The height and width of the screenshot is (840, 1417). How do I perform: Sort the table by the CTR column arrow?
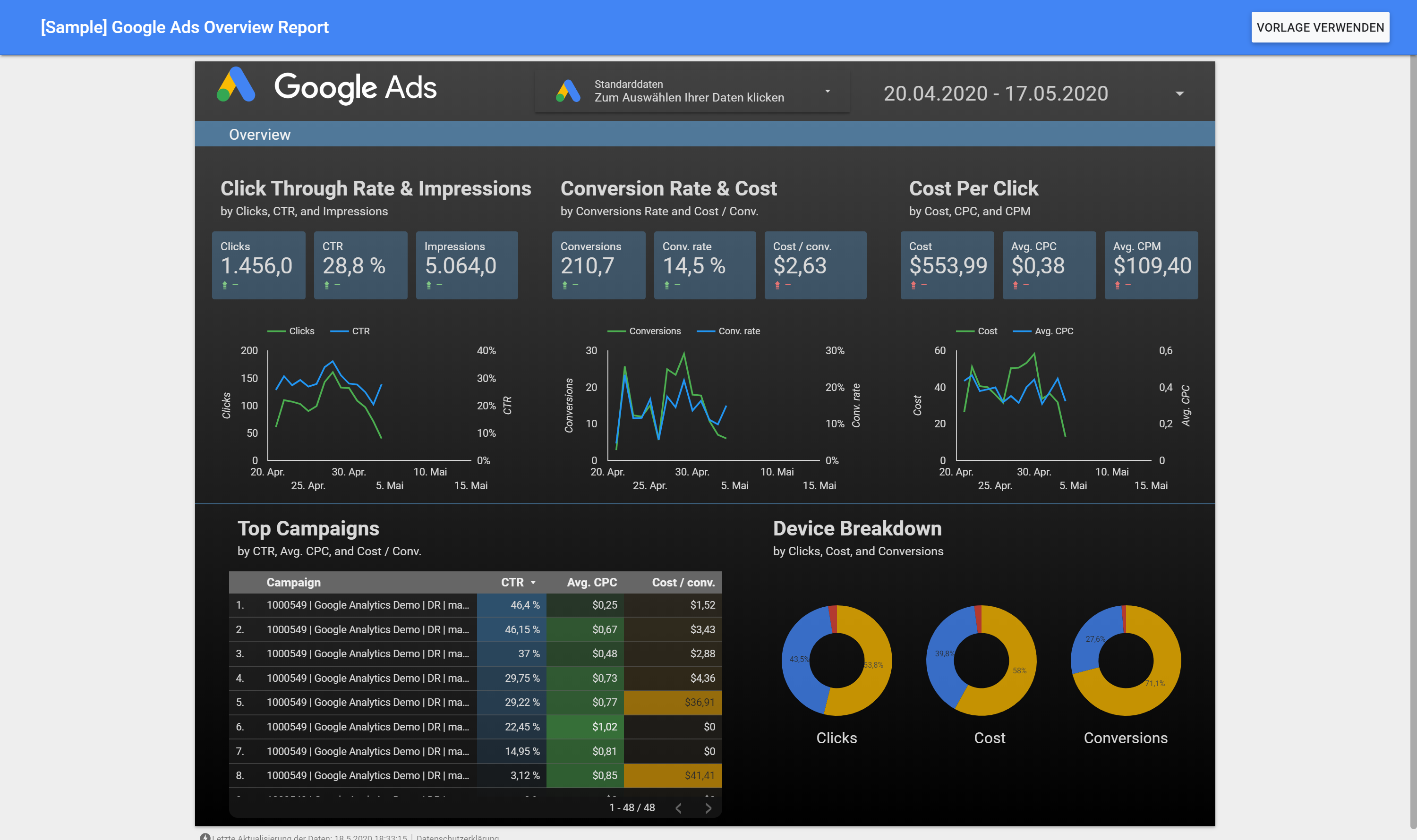tap(533, 583)
